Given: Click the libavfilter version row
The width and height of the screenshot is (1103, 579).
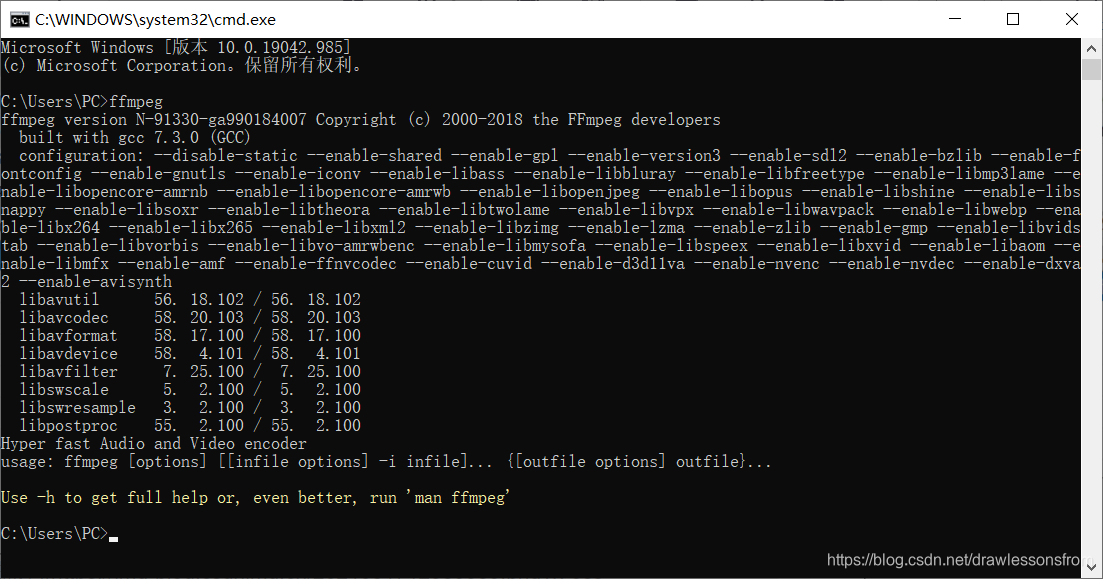Looking at the screenshot, I should pos(190,371).
